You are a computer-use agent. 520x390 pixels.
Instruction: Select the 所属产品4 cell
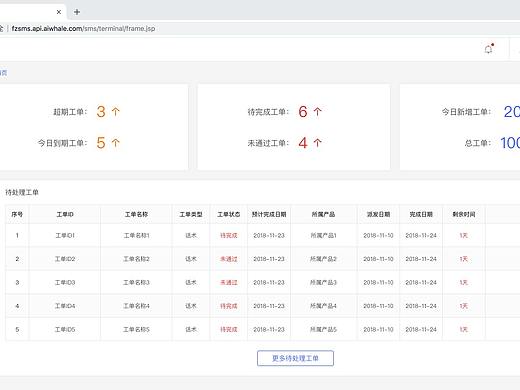tap(323, 306)
